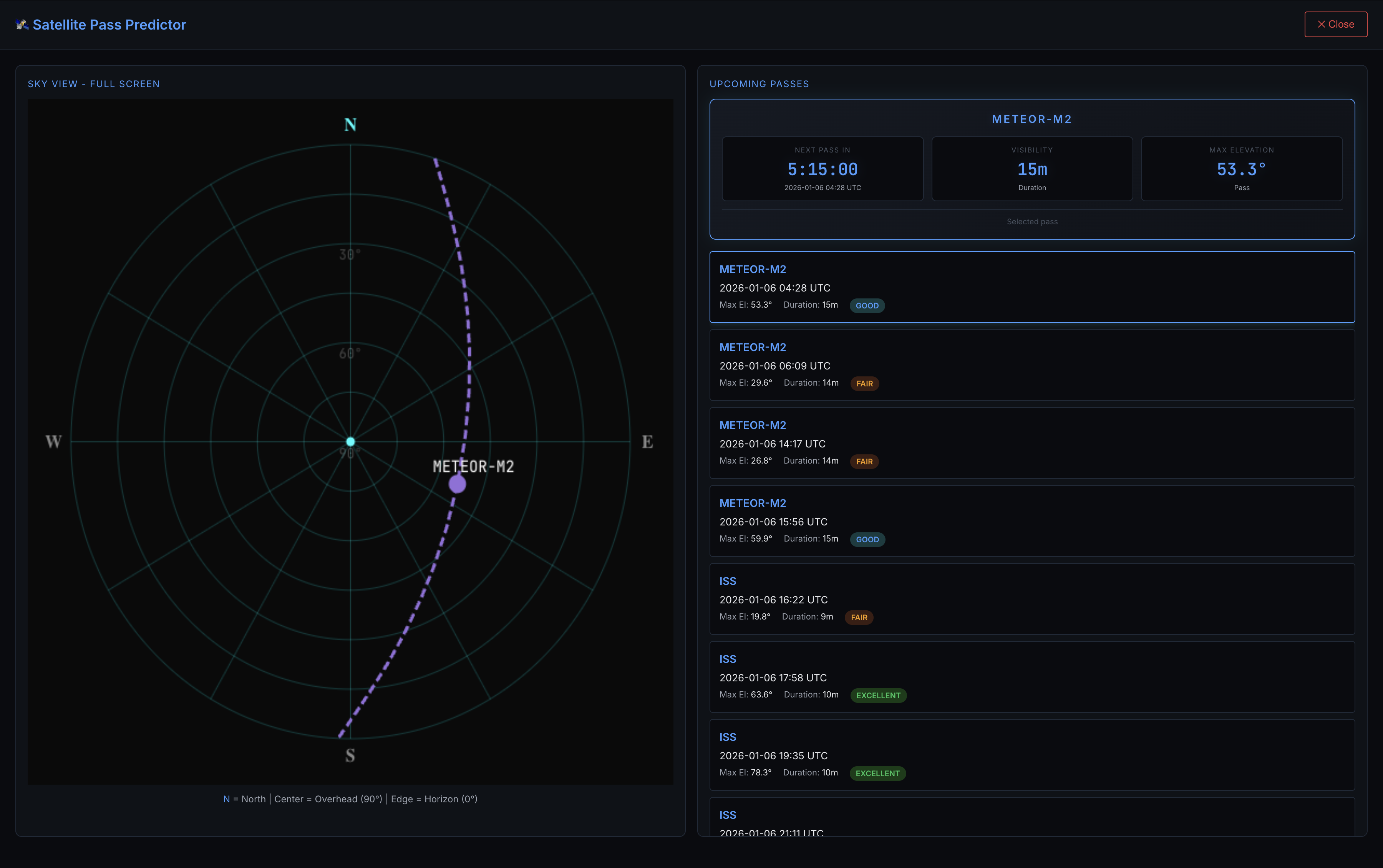Click the Max El 29.6° value

coord(761,383)
